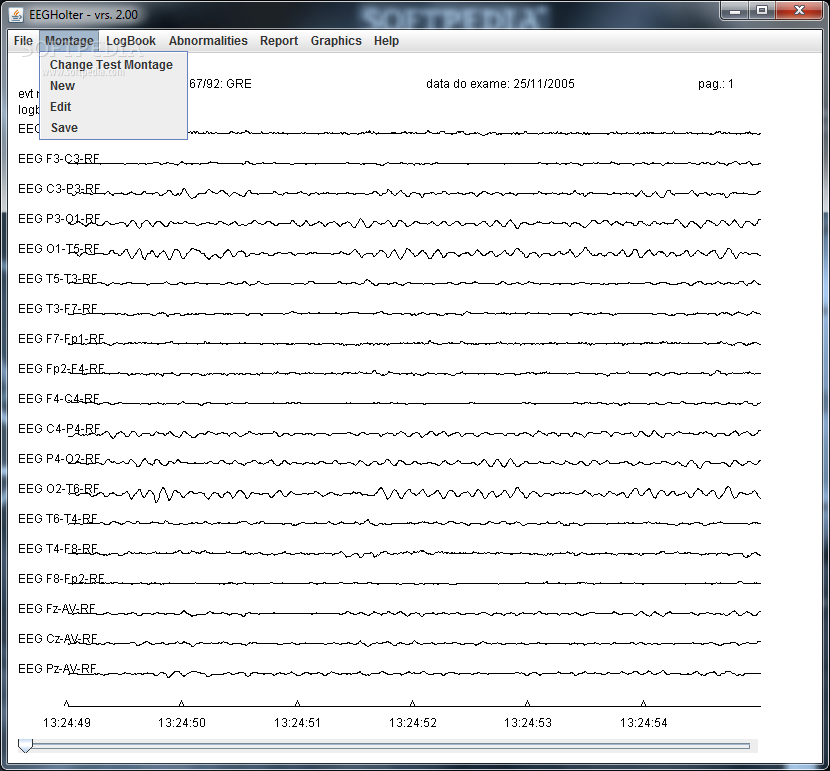The width and height of the screenshot is (830, 771).
Task: Click the 67/92: GRE header text
Action: (x=220, y=84)
